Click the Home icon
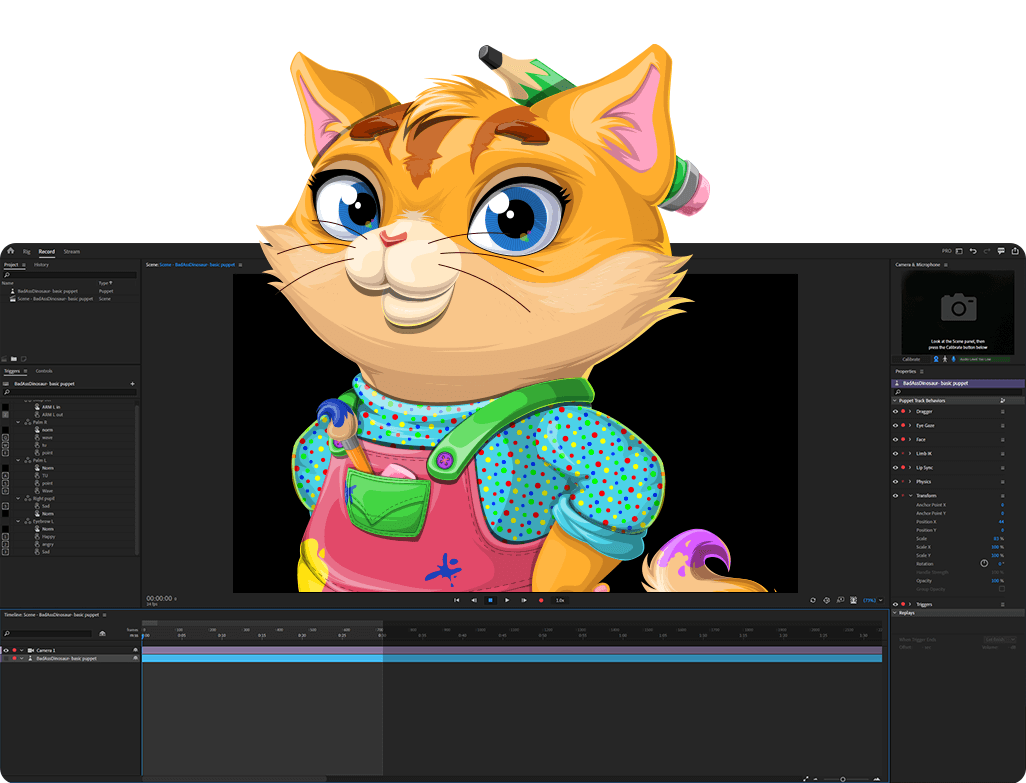Viewport: 1026px width, 783px height. (x=10, y=251)
